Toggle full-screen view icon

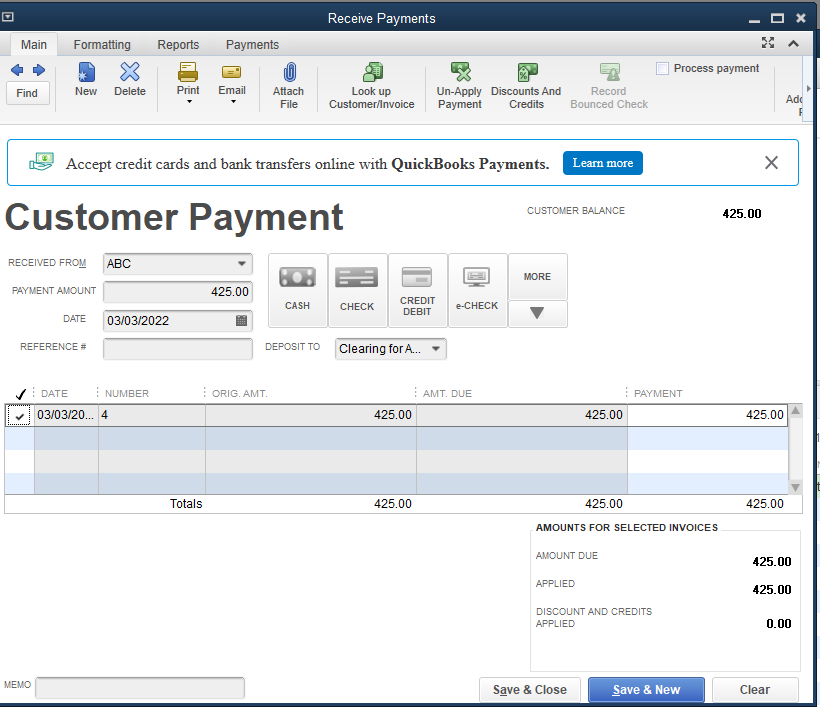(x=768, y=43)
